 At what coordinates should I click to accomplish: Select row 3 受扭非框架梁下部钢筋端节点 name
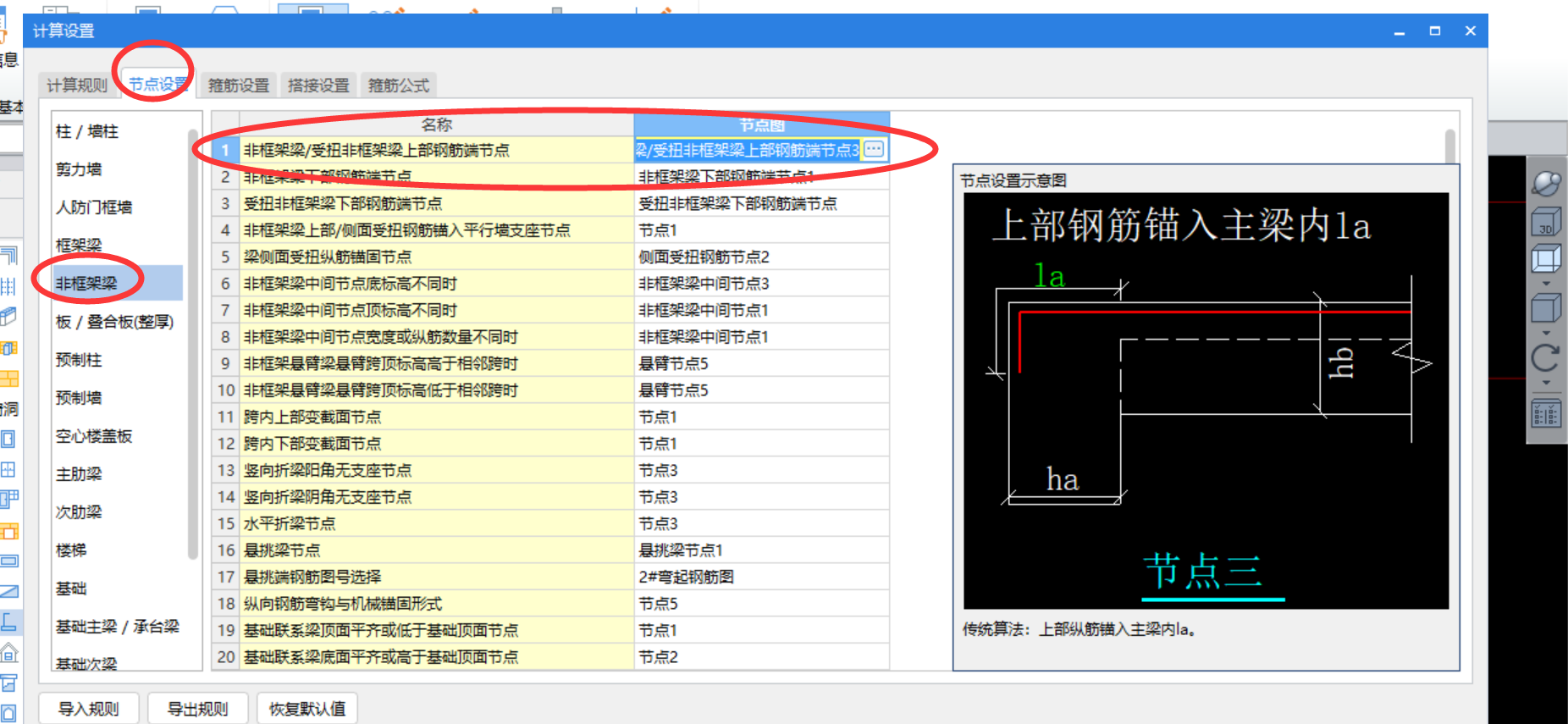437,203
